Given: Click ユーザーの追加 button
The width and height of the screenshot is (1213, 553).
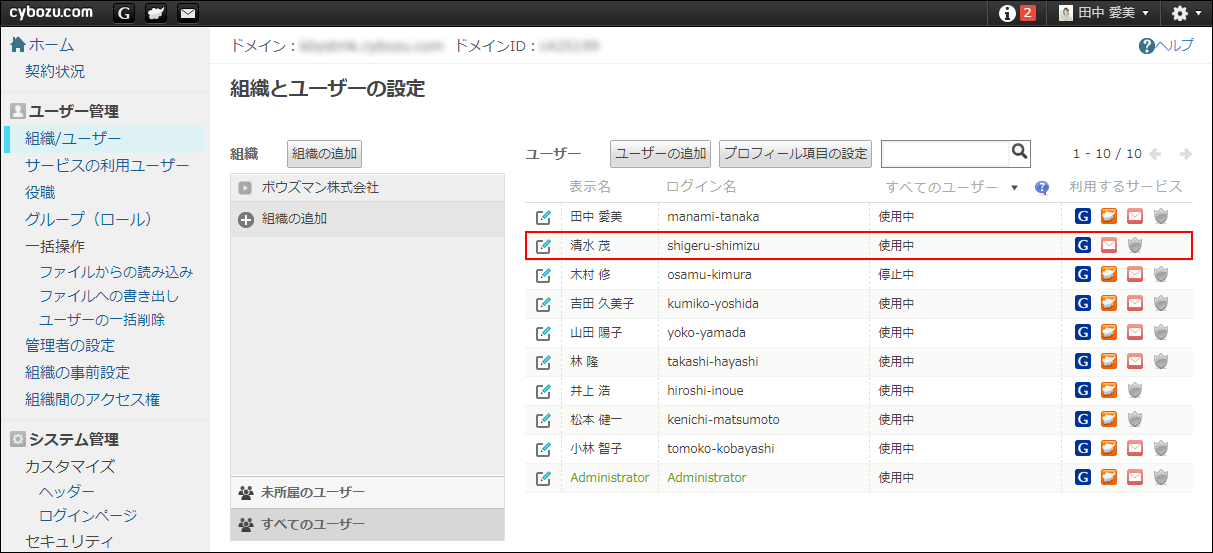Looking at the screenshot, I should [x=661, y=154].
